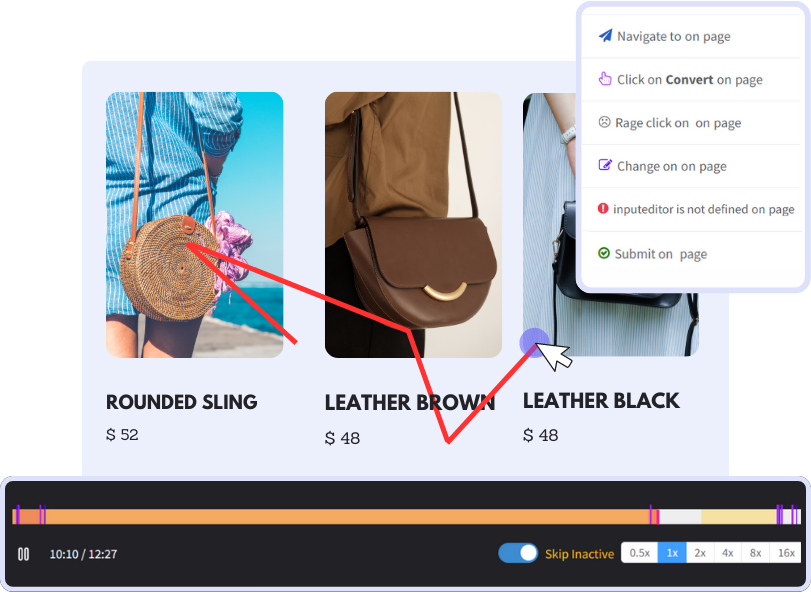Select the 1x playback speed
Viewport: 811px width, 594px height.
click(x=672, y=553)
